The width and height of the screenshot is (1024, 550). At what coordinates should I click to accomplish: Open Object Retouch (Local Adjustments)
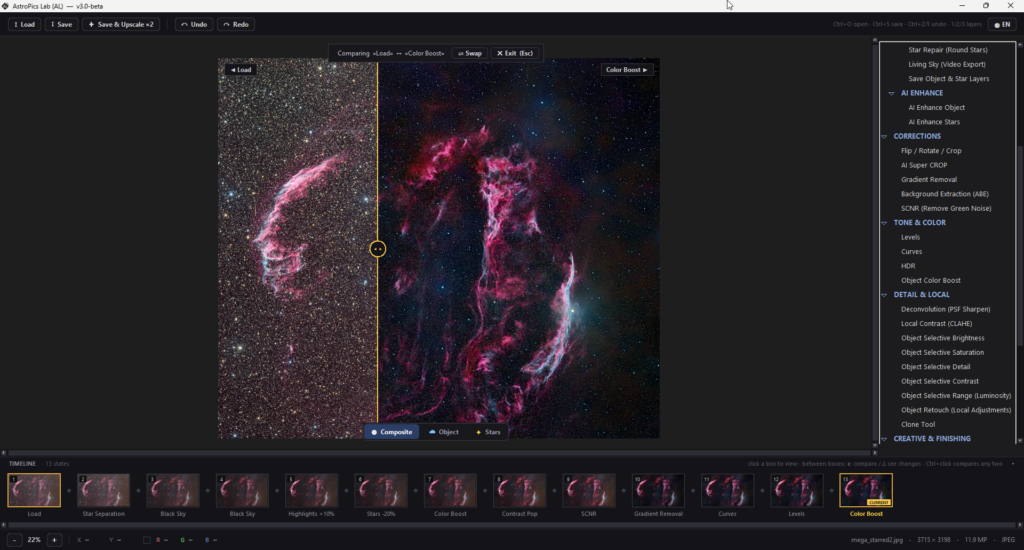coord(955,410)
